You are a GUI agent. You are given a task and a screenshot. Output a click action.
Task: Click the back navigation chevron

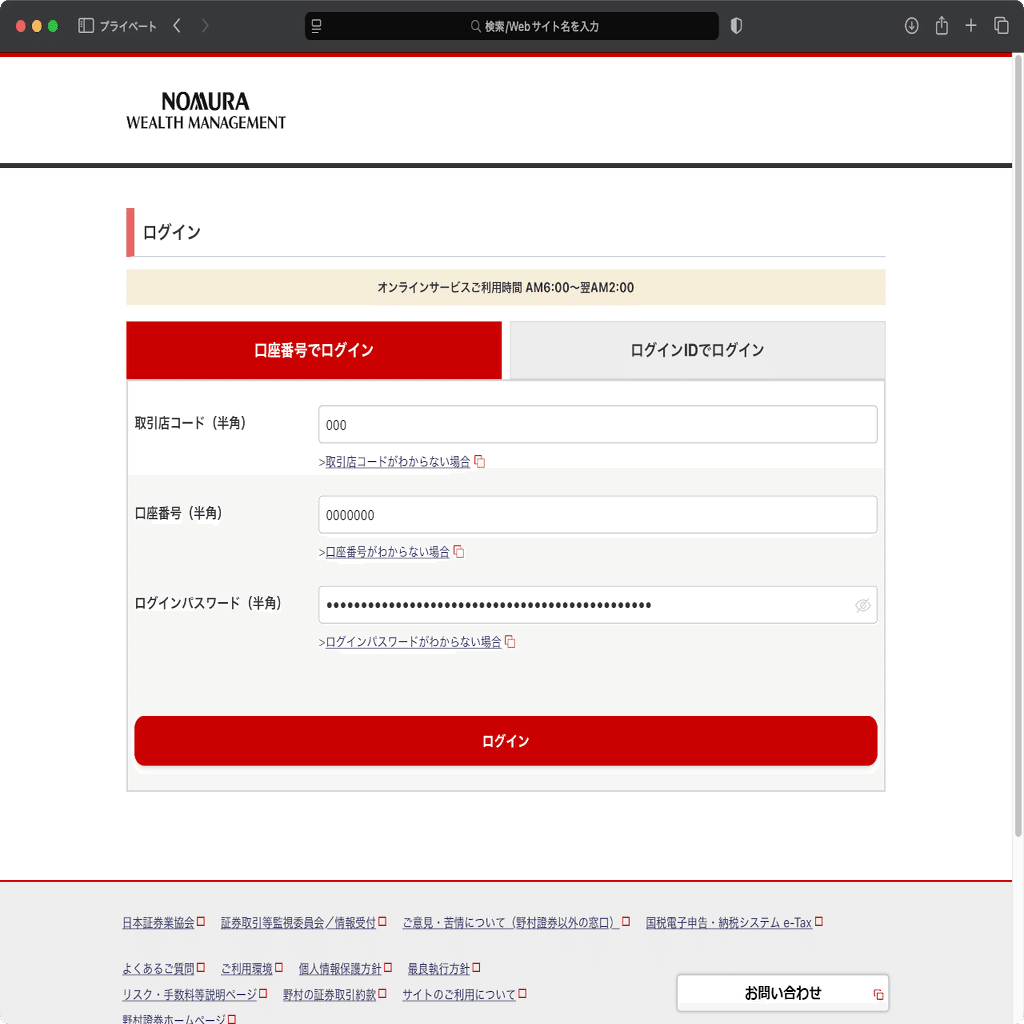pyautogui.click(x=176, y=26)
